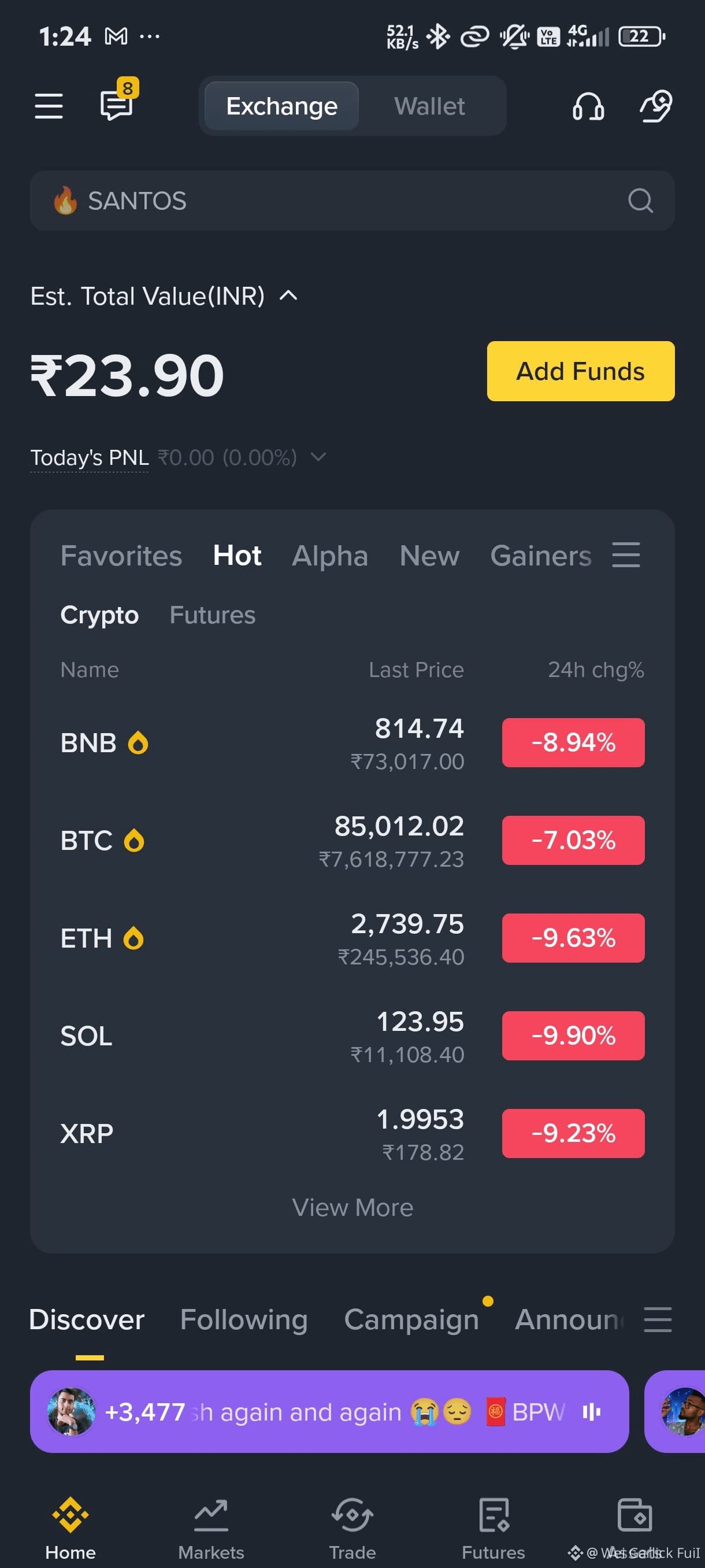Tap the audio bars icon on live banner

click(x=591, y=1411)
